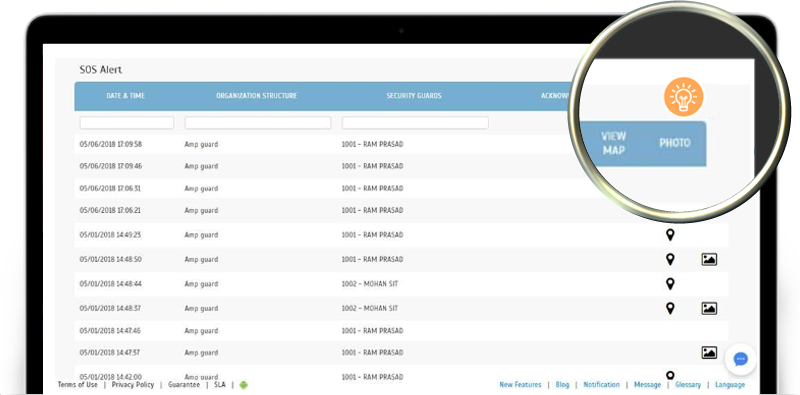Screen dimensions: 800x395
Task: View map pin for 05/01/2018 14:48:50 alert
Action: click(x=670, y=259)
